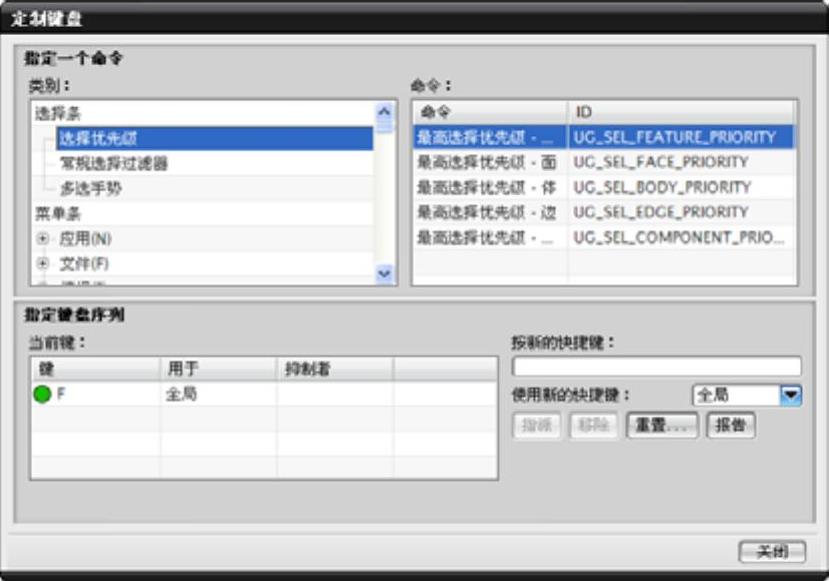Viewport: 829px width, 581px height.
Task: Select 多选手势 tree item
Action: [91, 188]
